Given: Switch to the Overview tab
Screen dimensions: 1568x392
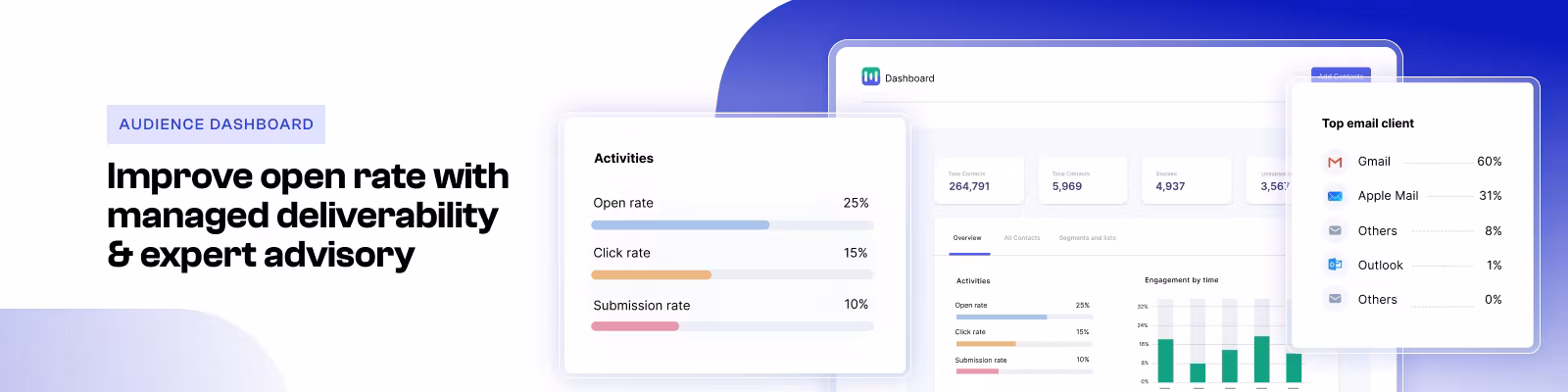Looking at the screenshot, I should coord(967,238).
